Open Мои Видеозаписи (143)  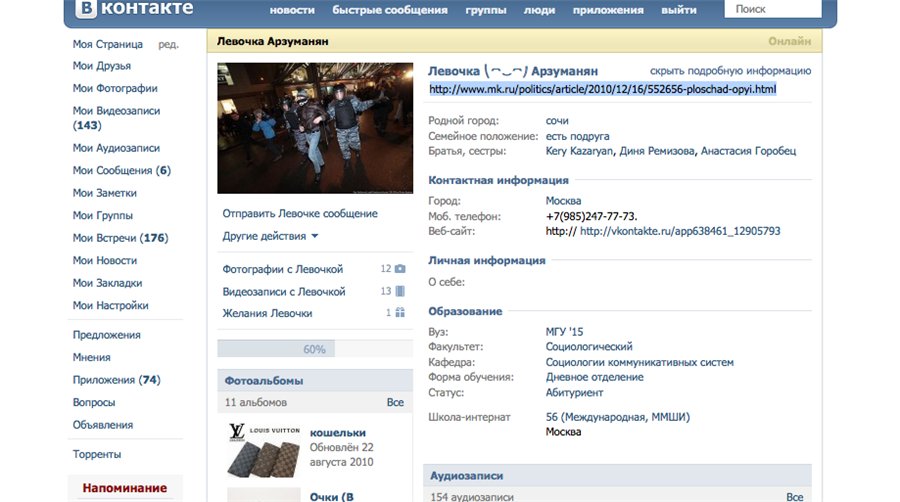(x=116, y=118)
